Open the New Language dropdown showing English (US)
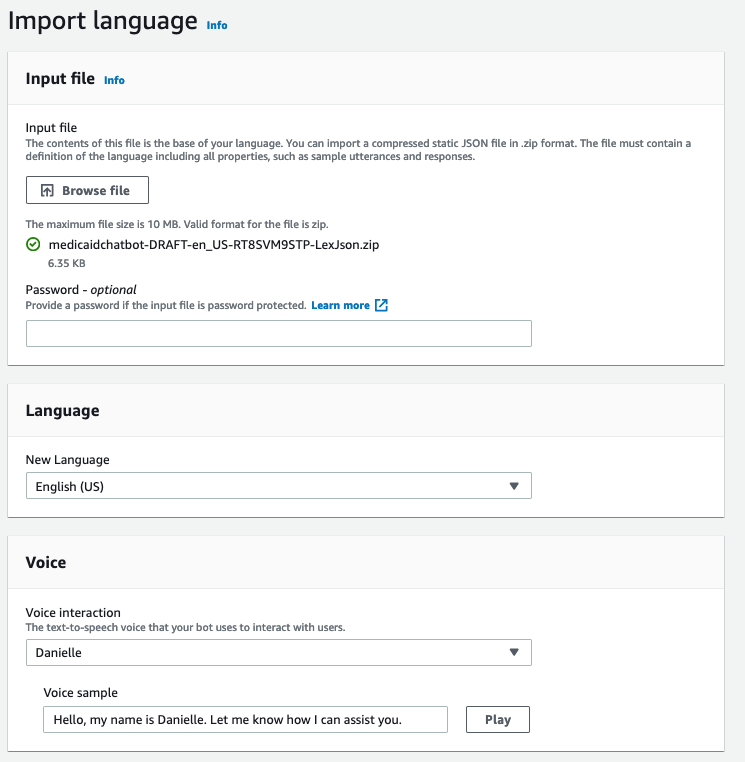This screenshot has width=745, height=762. pos(279,486)
